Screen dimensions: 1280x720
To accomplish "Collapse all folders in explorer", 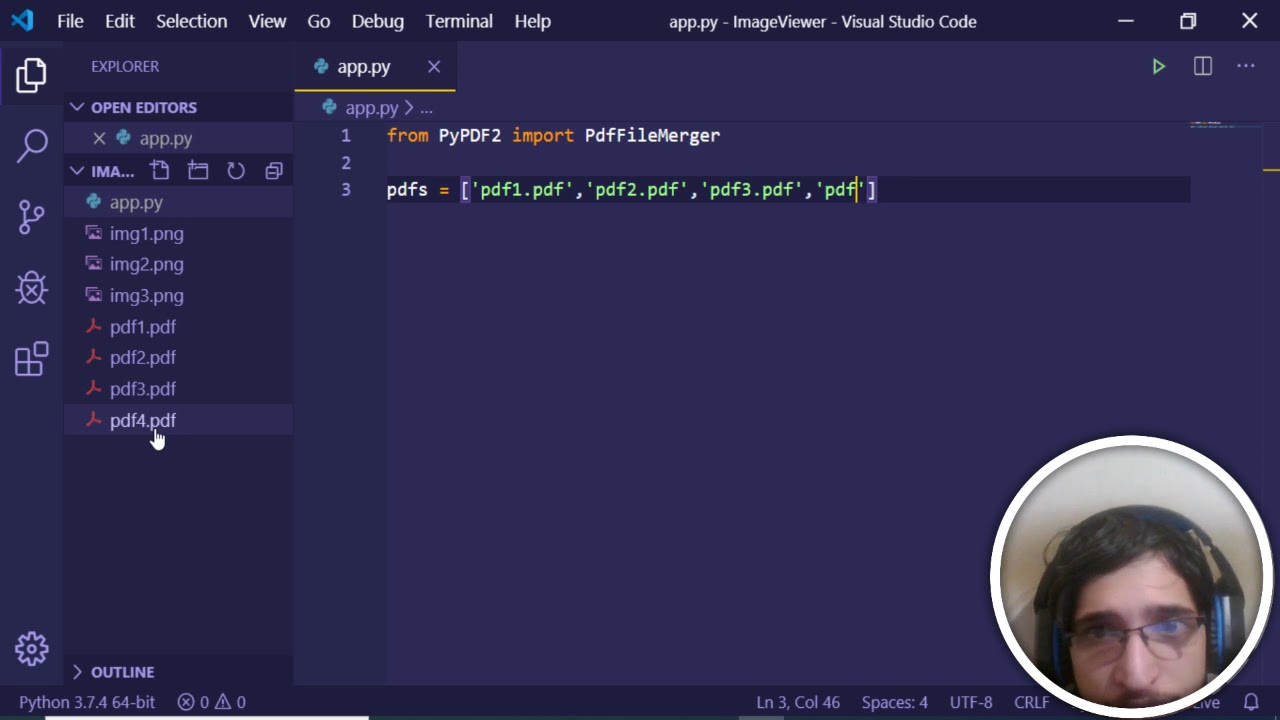I will [274, 171].
